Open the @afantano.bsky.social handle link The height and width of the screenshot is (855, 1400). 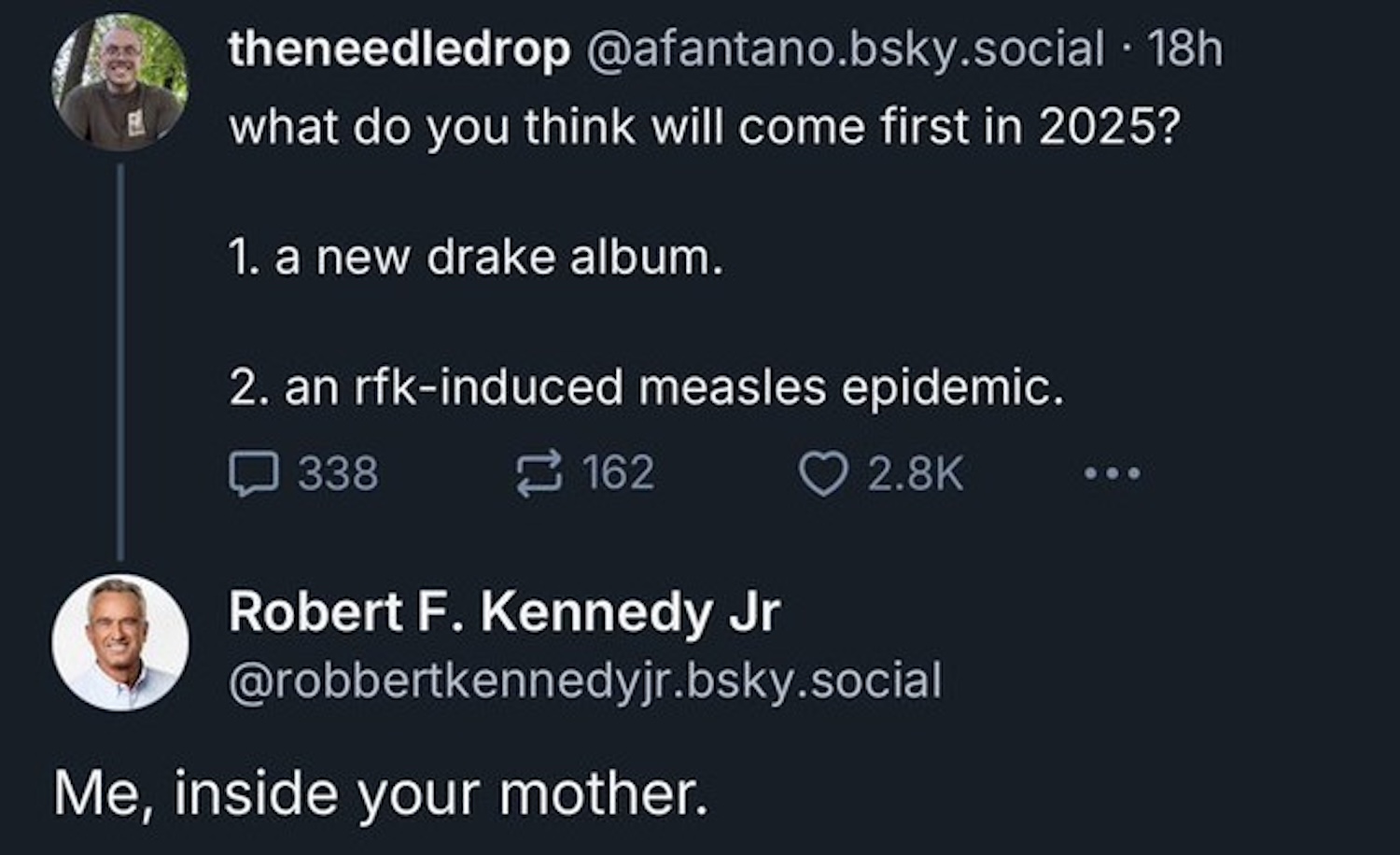(x=845, y=49)
